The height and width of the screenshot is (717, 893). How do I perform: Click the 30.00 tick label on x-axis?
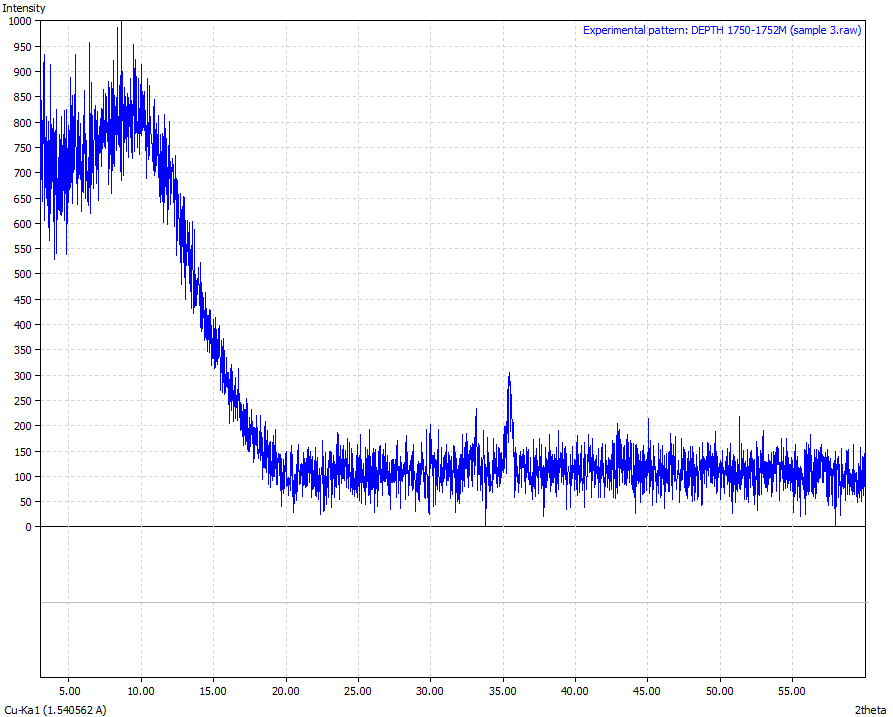[x=430, y=691]
